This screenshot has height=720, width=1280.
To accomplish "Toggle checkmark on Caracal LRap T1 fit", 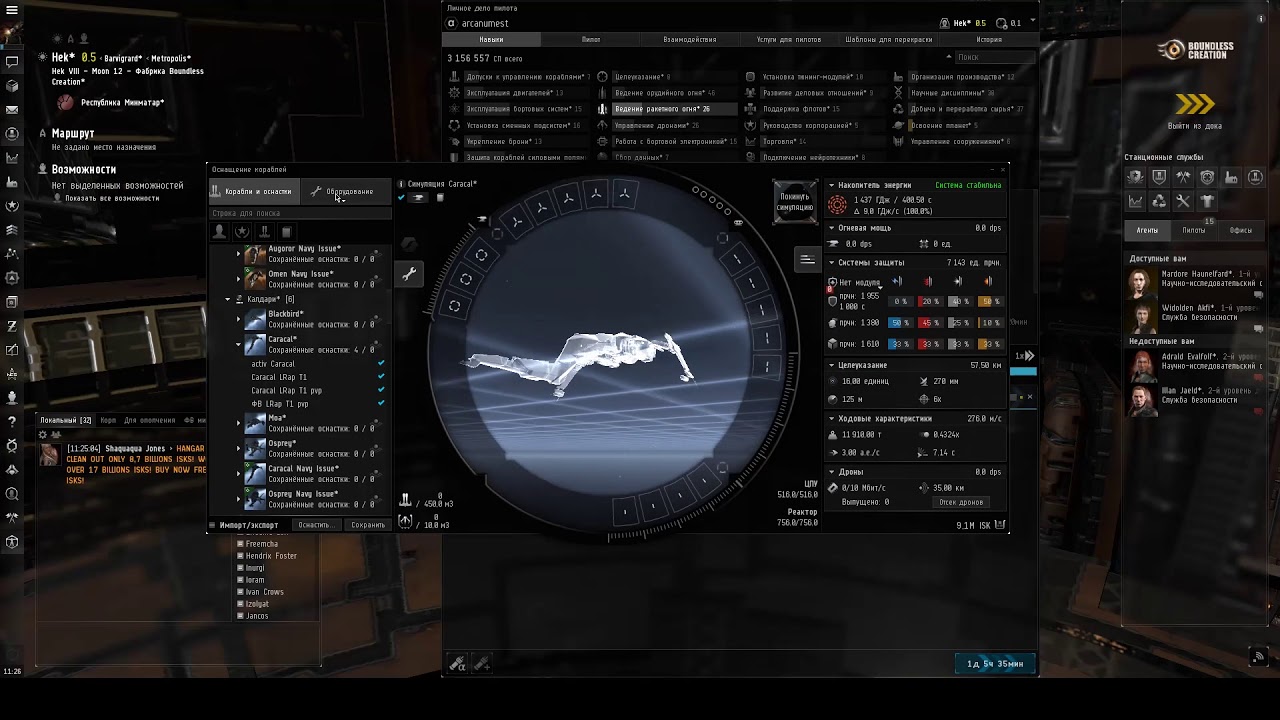I will click(x=381, y=377).
